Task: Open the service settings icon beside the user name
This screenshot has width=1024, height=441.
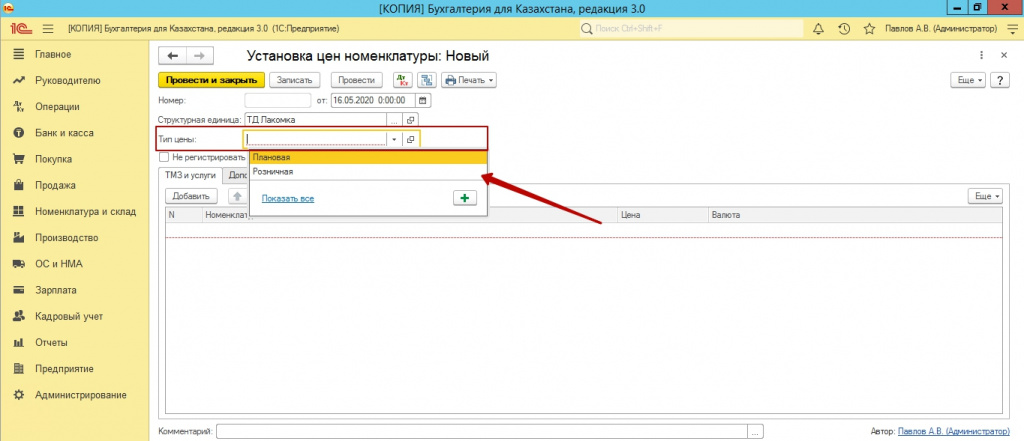Action: [1012, 29]
